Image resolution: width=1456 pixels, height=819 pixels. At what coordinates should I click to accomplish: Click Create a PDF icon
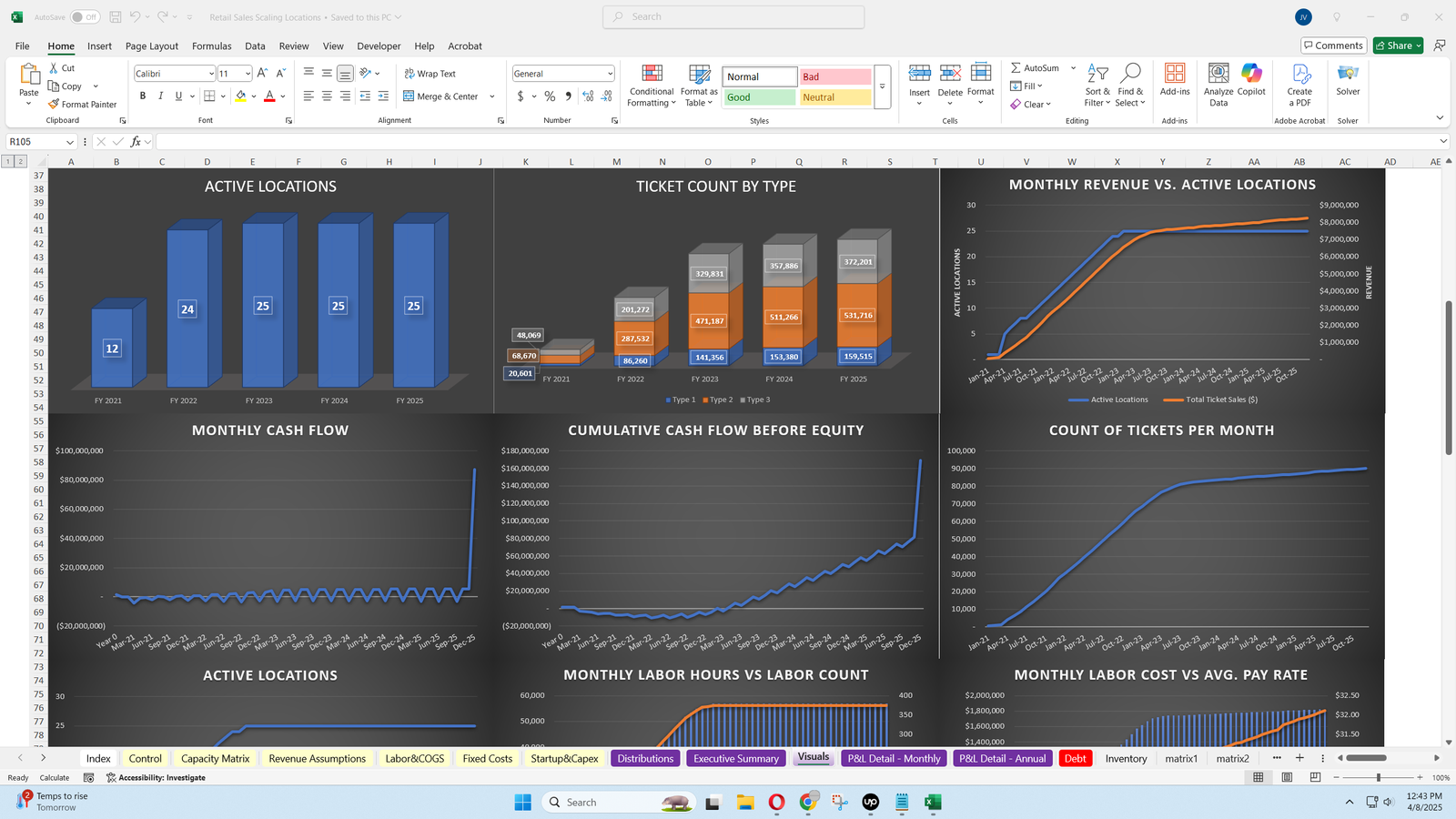(x=1299, y=75)
